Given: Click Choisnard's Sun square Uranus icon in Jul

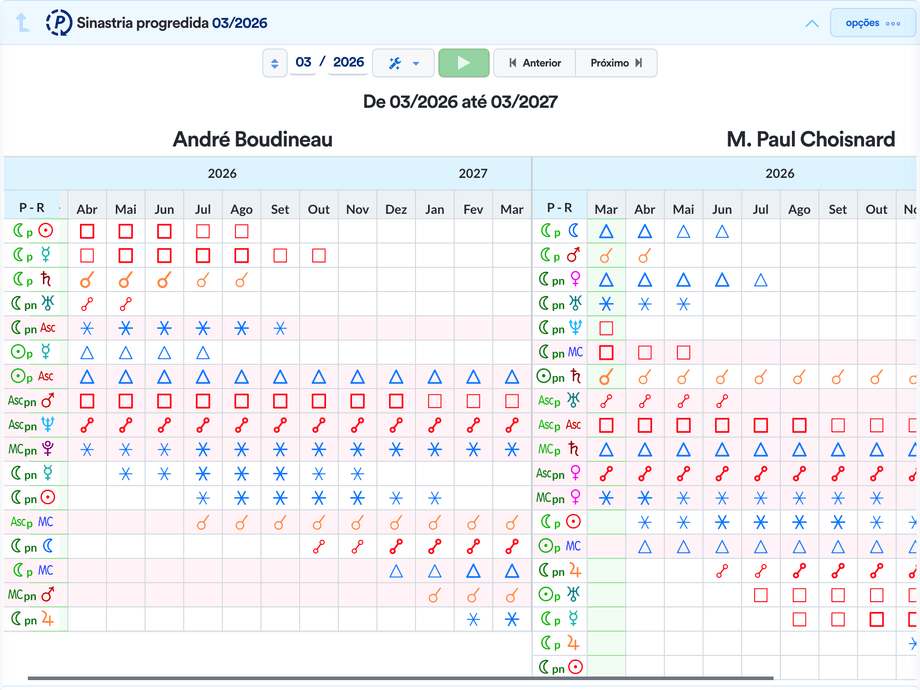Looking at the screenshot, I should click(760, 595).
